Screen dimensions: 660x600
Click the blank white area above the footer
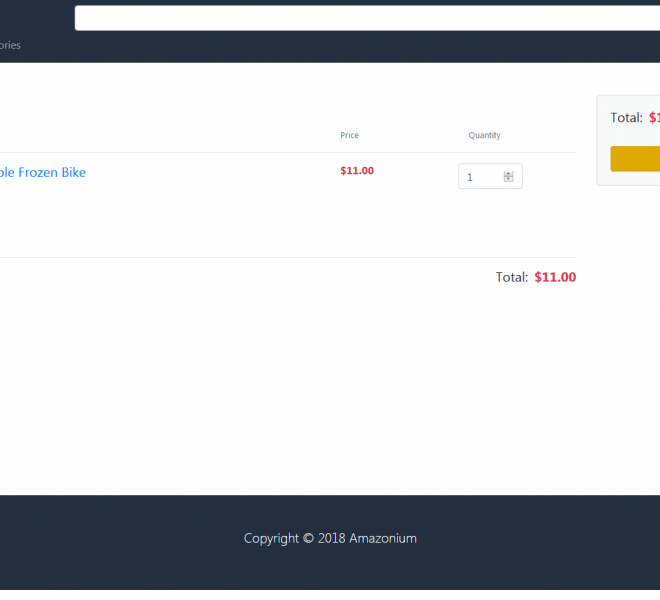tap(300, 400)
